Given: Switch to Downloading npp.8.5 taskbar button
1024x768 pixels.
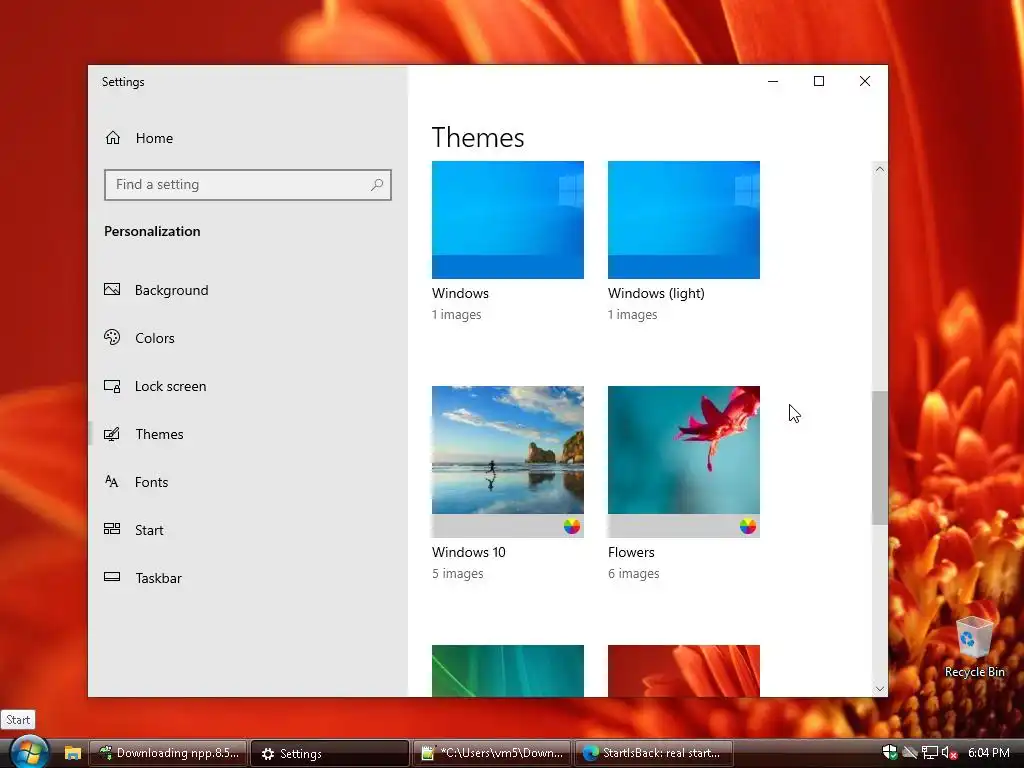Looking at the screenshot, I should (168, 753).
